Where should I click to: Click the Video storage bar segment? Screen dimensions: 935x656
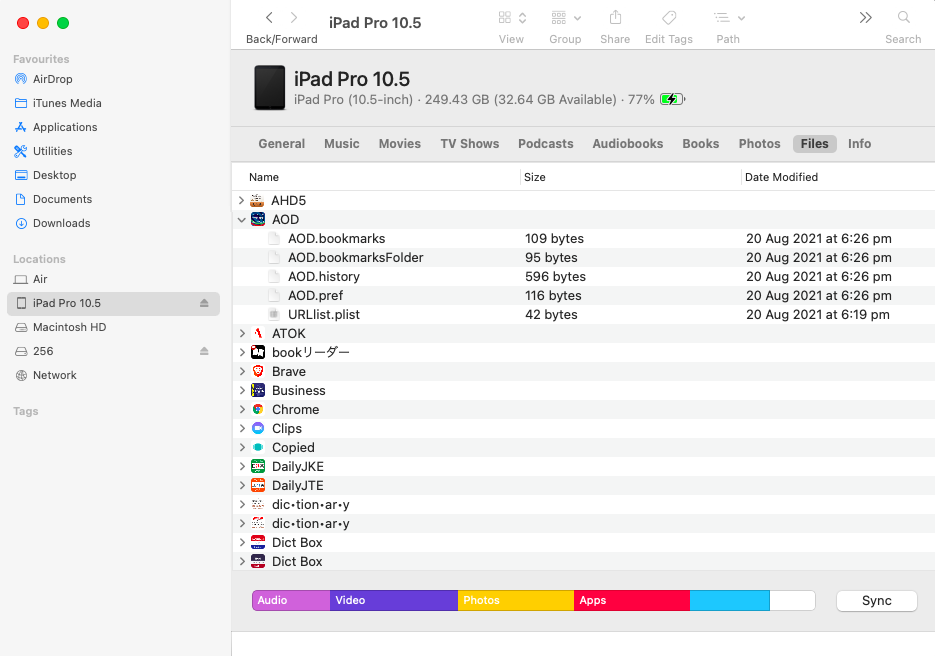tap(394, 601)
